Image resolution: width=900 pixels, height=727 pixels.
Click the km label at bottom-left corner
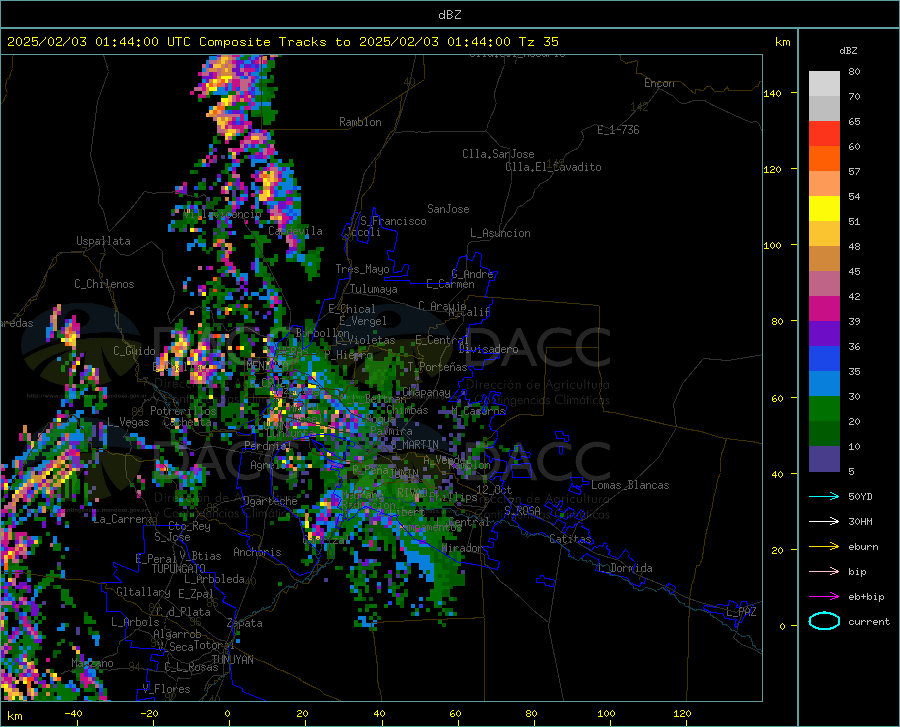(x=15, y=716)
